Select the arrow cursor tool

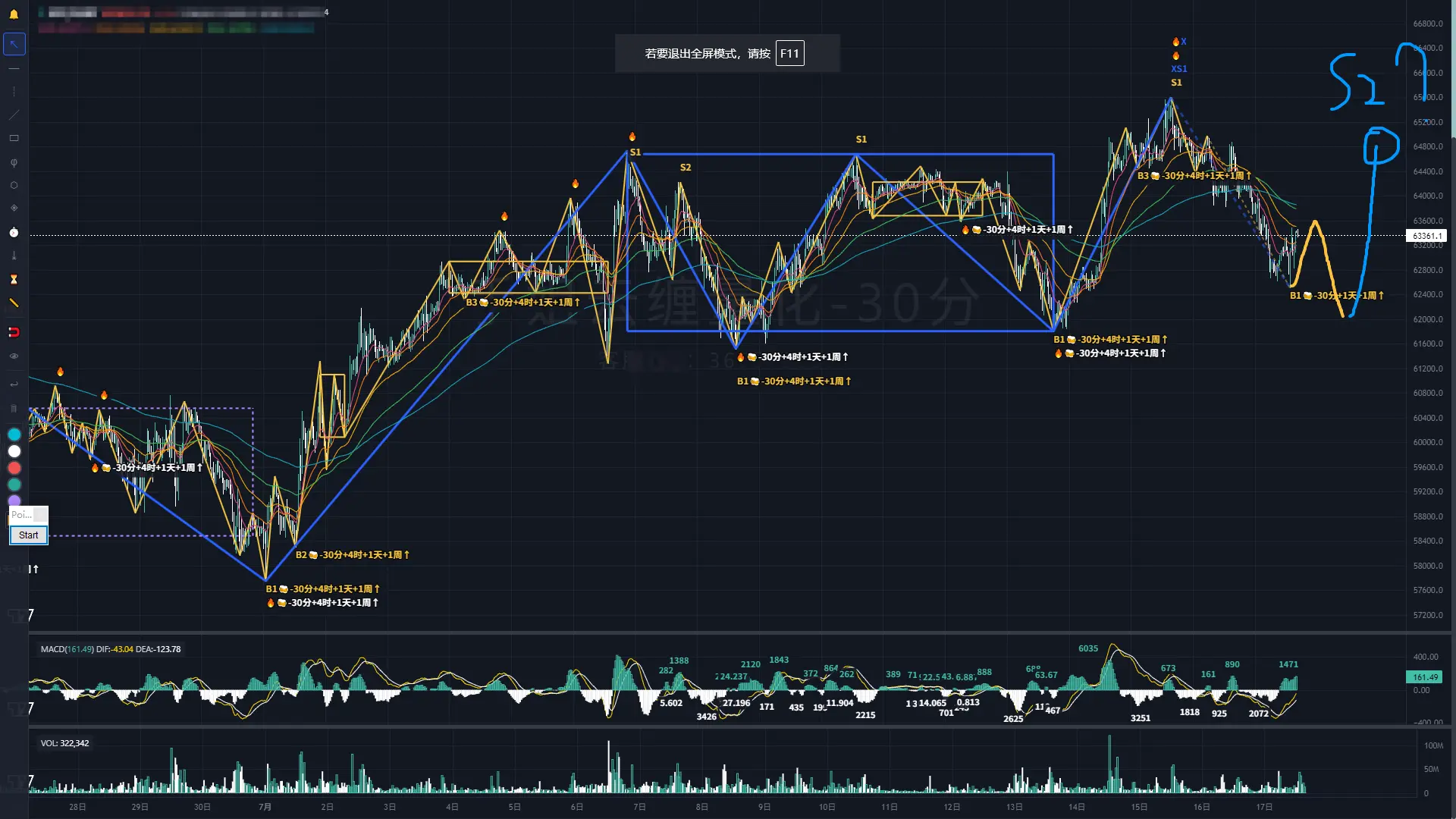tap(14, 44)
